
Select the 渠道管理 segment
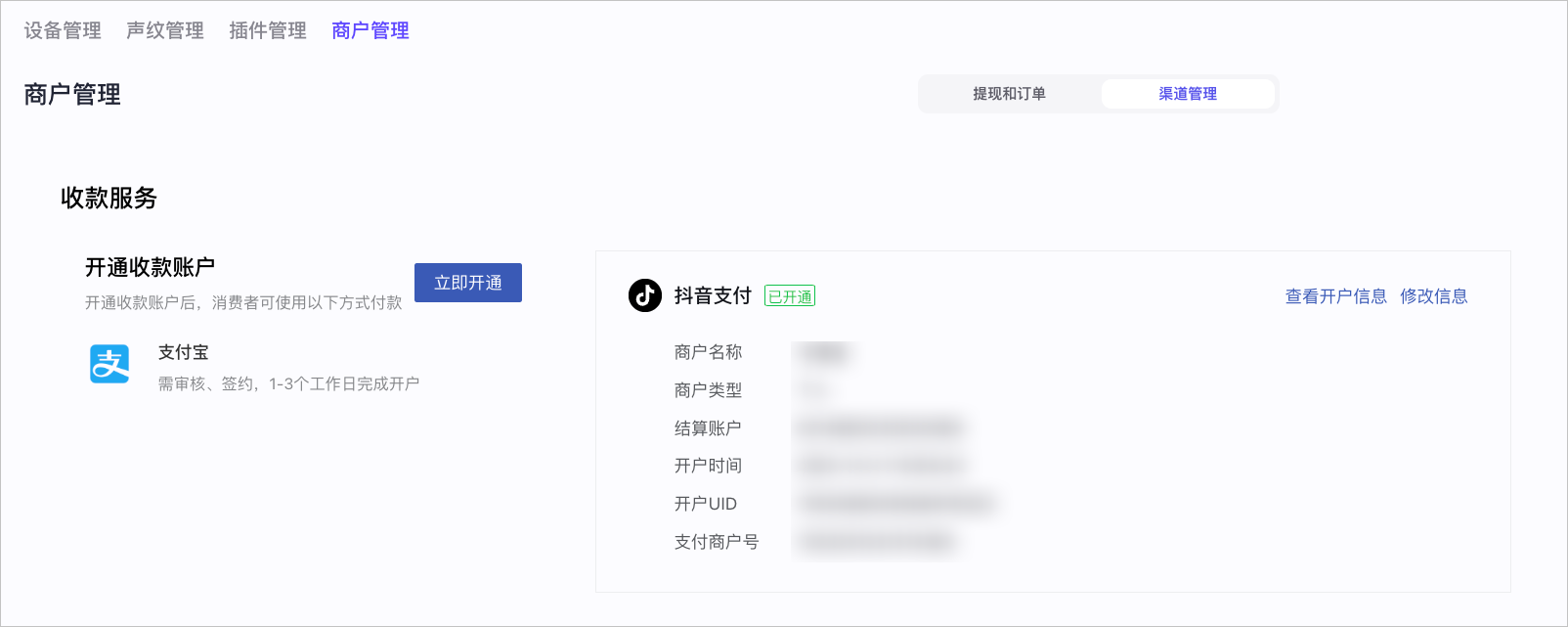(x=1188, y=94)
